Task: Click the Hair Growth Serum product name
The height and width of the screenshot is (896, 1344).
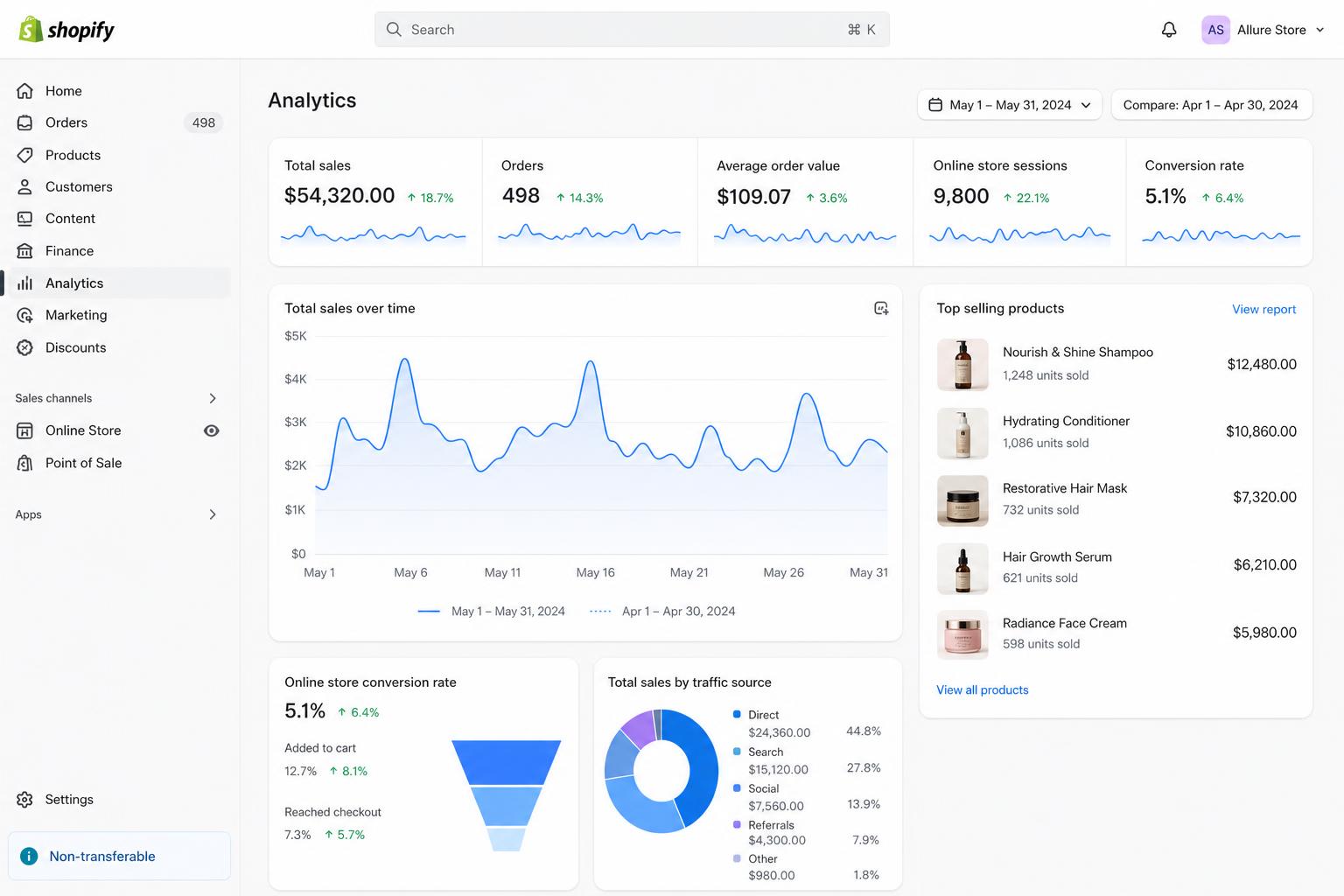Action: pos(1057,556)
